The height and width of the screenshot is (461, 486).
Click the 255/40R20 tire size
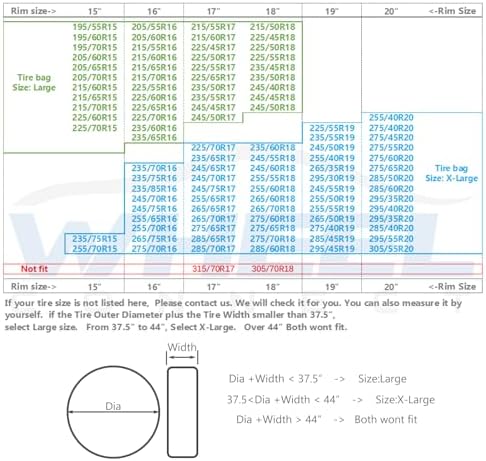(x=391, y=117)
